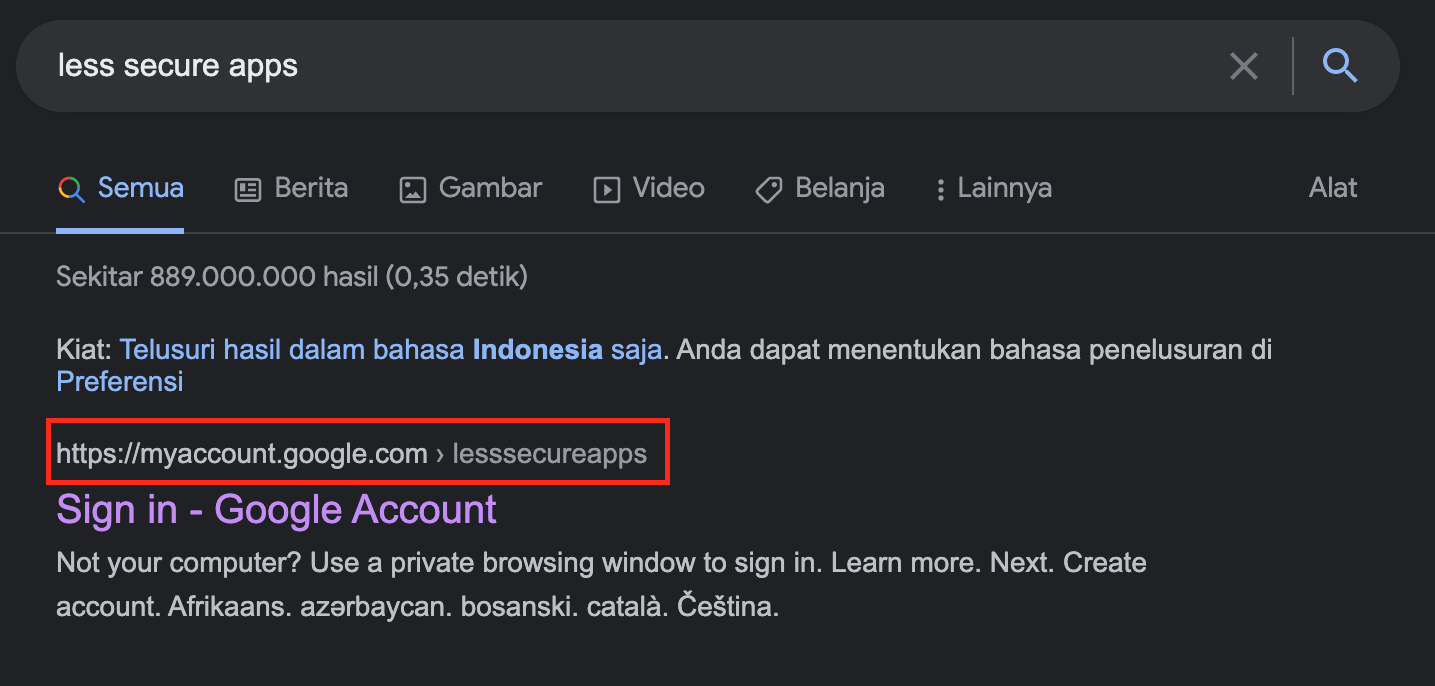Click the highlighted myaccount.google.com breadcrumb URL

tap(242, 453)
